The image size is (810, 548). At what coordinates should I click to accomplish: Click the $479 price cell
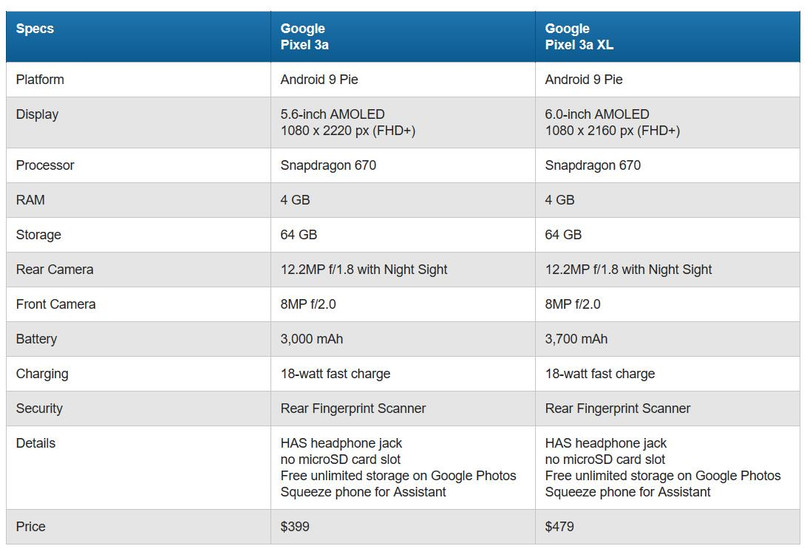[x=561, y=527]
